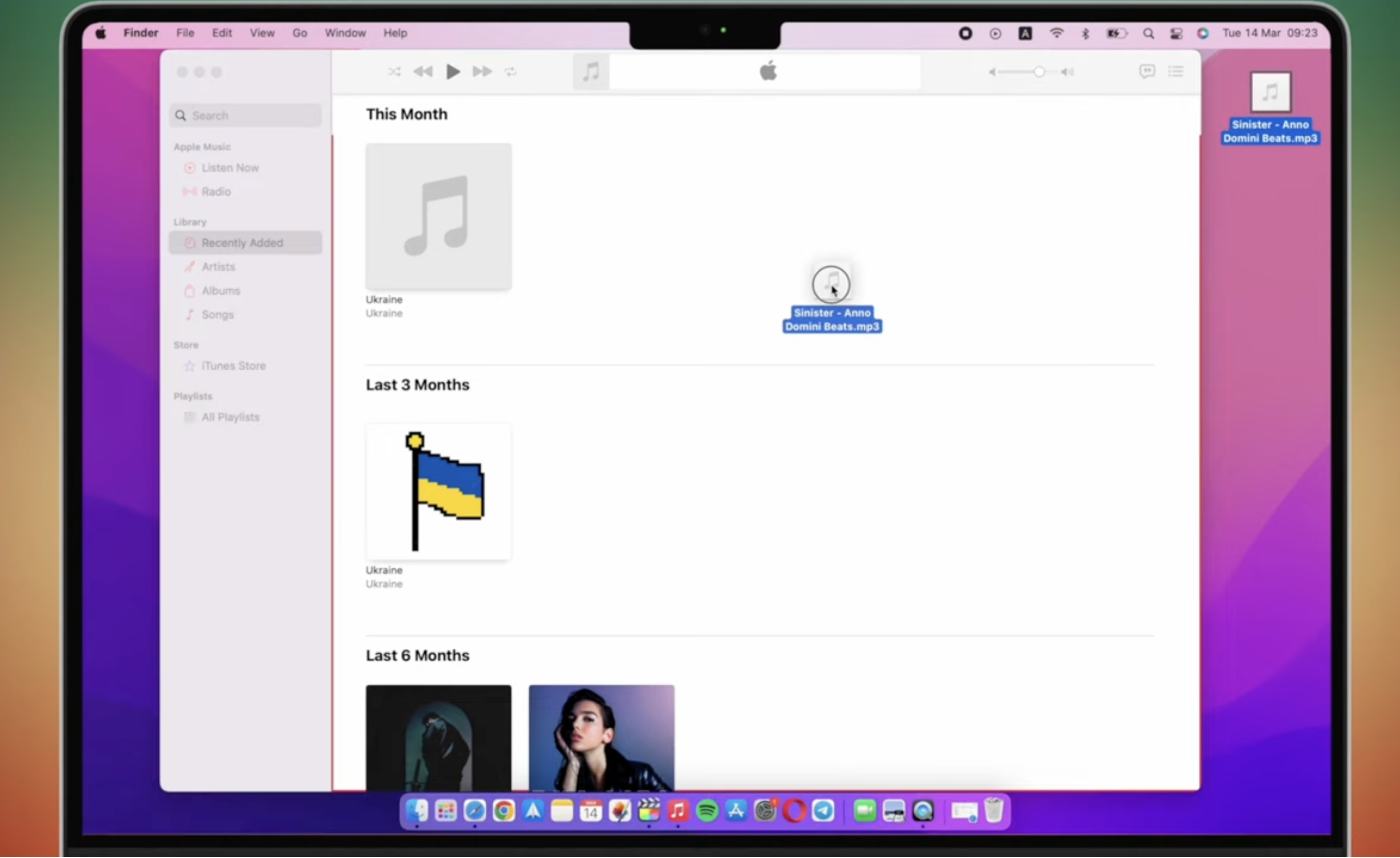
Task: Click the previous track rewind button
Action: point(423,72)
